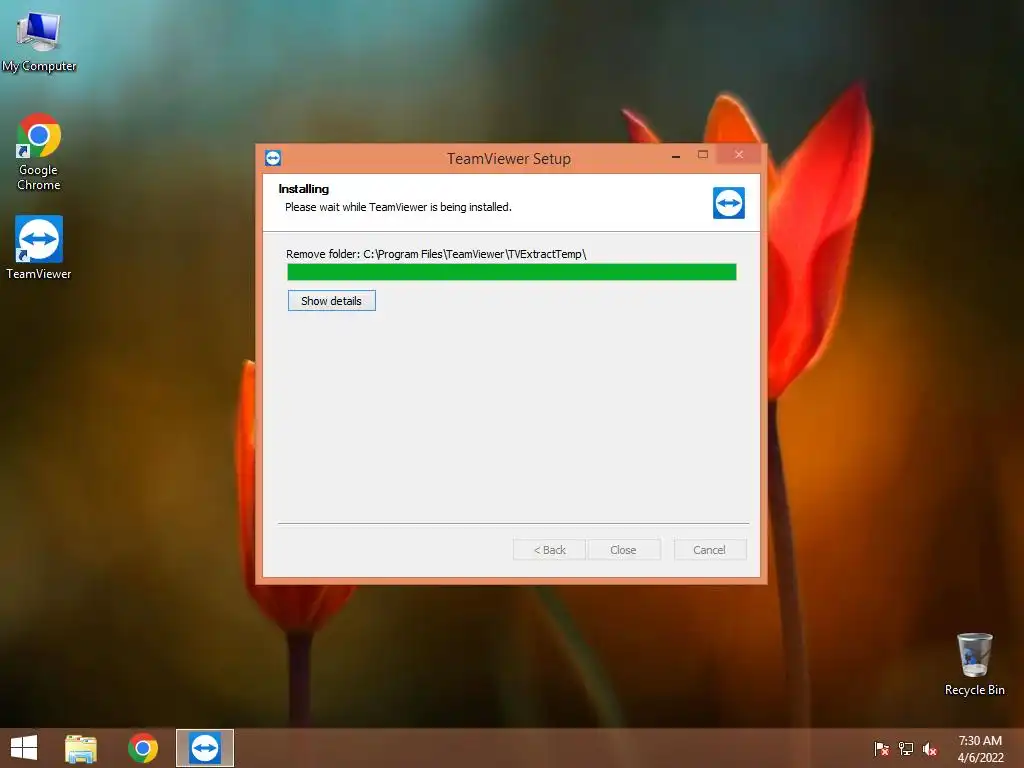Click the TeamViewer logo in the installer header
1024x768 pixels.
point(729,202)
